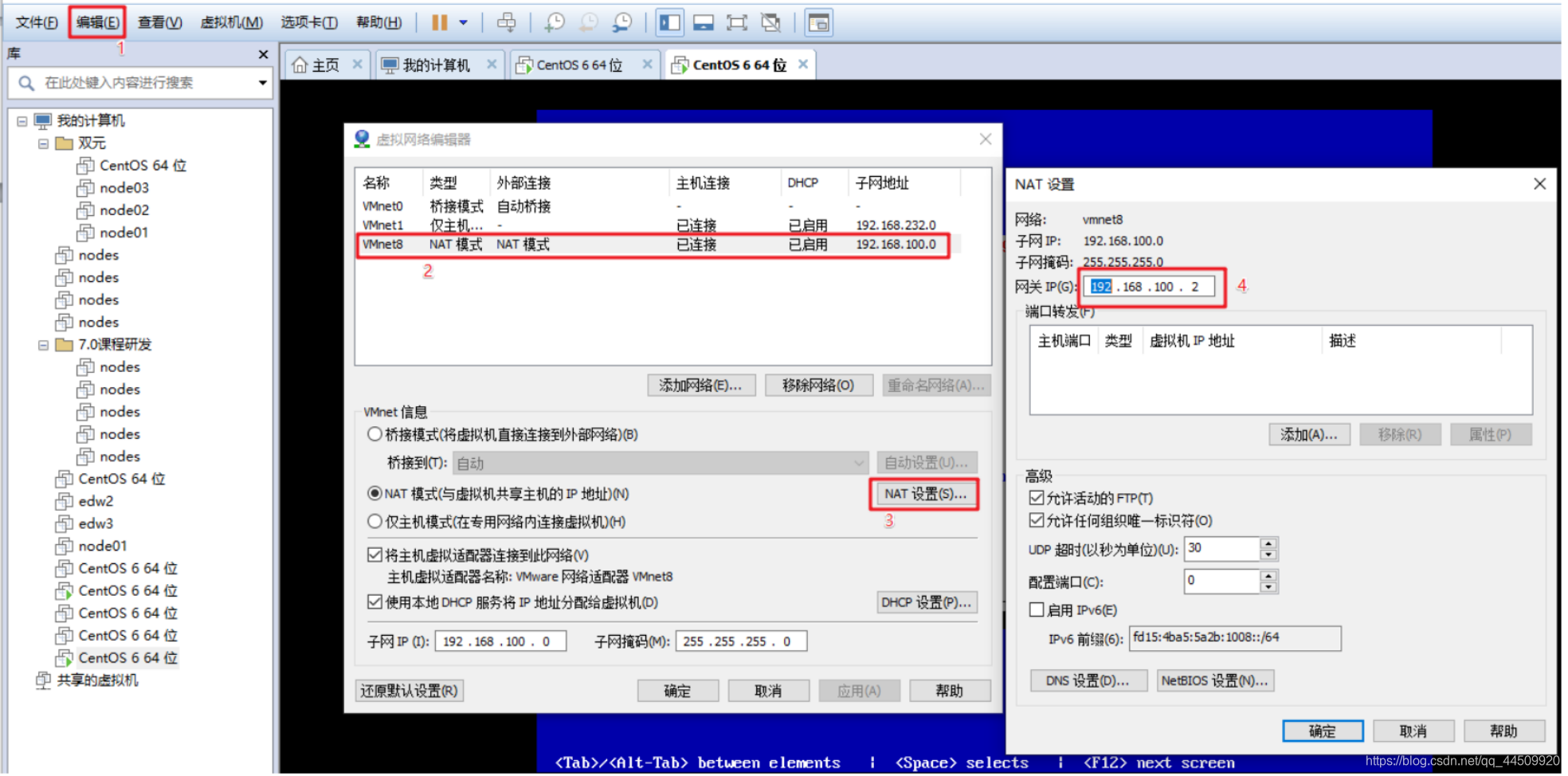Open DNS 设置(D) dialog
The image size is (1568, 776).
1088,681
